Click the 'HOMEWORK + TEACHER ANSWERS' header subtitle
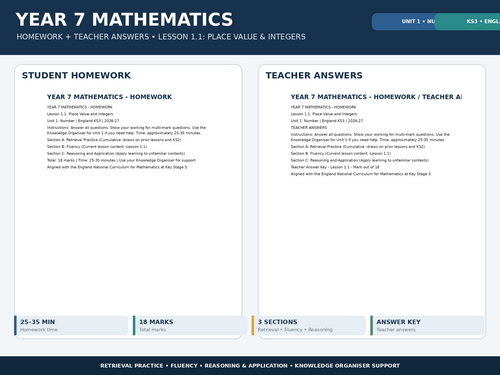Image resolution: width=500 pixels, height=375 pixels. 161,37
